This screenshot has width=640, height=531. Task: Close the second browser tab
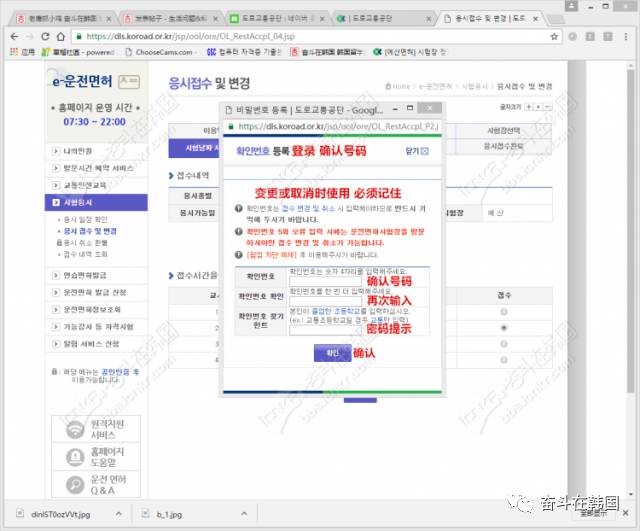tap(216, 19)
